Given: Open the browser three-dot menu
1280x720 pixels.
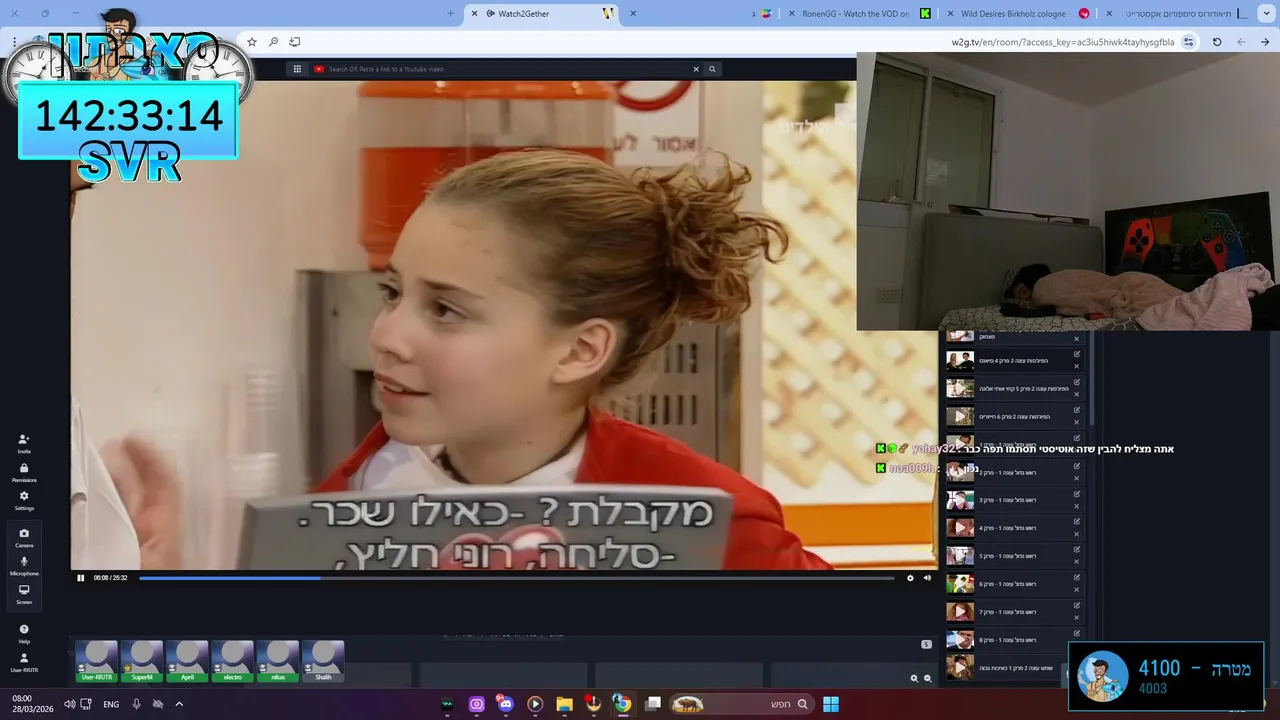Looking at the screenshot, I should click(x=15, y=42).
